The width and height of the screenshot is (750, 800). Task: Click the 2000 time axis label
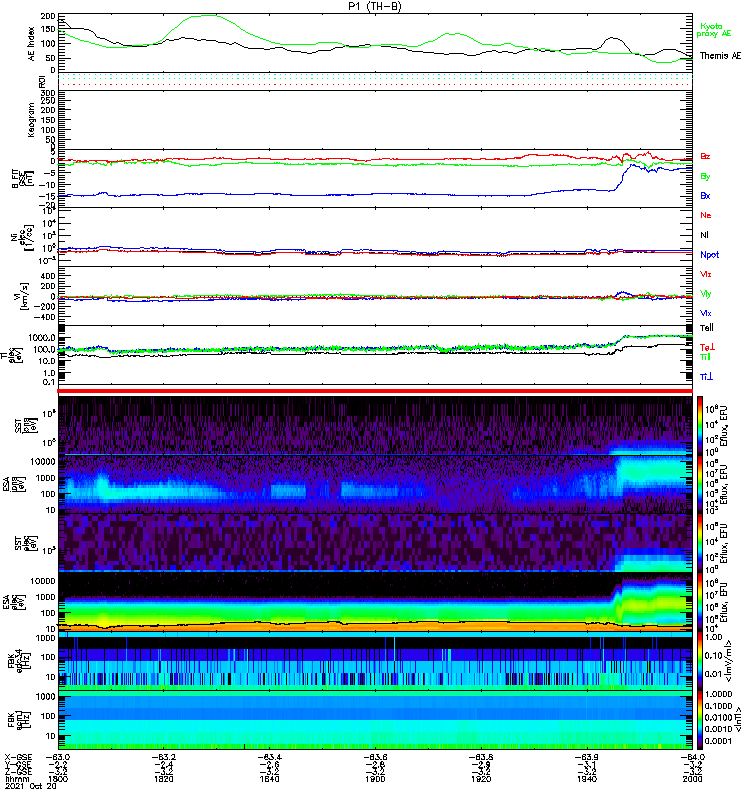click(692, 779)
